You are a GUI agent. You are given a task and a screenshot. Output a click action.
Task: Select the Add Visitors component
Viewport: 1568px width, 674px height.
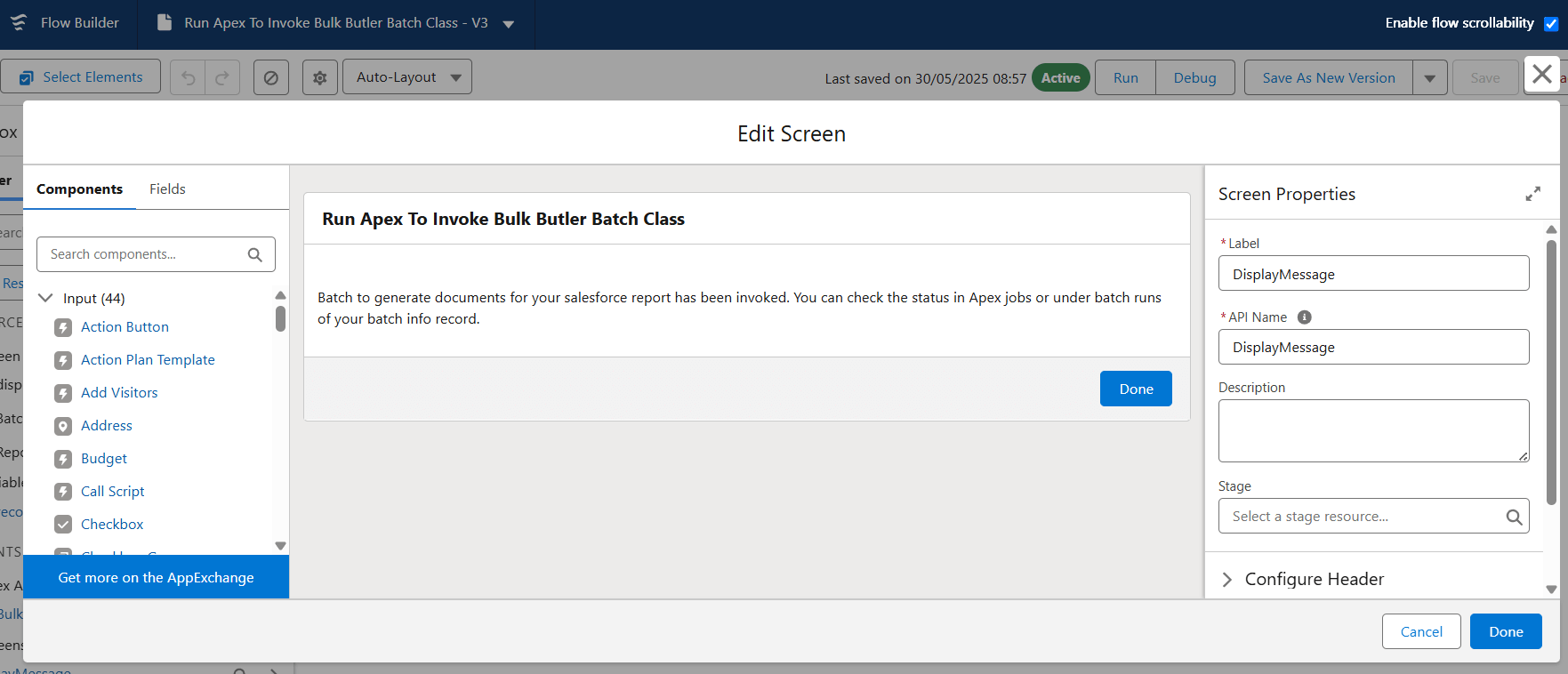[119, 392]
